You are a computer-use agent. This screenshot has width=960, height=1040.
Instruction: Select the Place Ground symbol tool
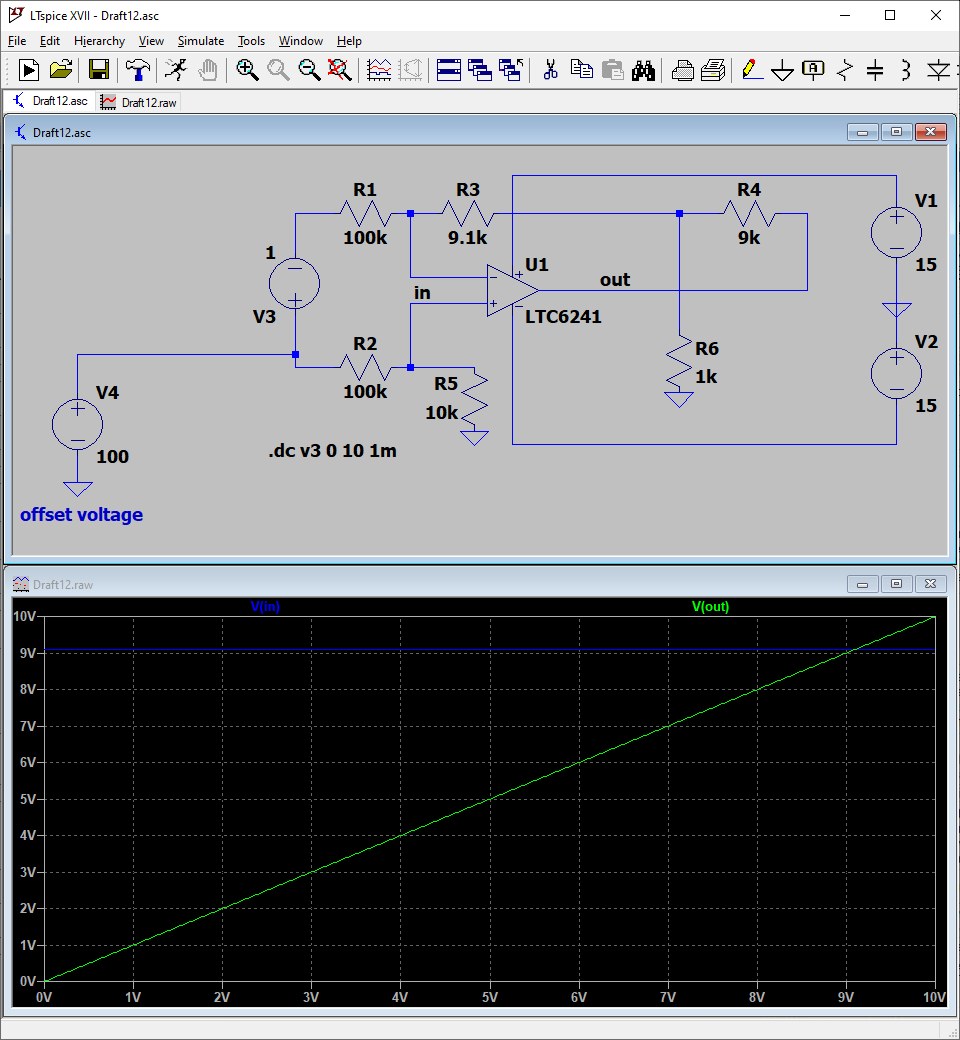pos(783,70)
